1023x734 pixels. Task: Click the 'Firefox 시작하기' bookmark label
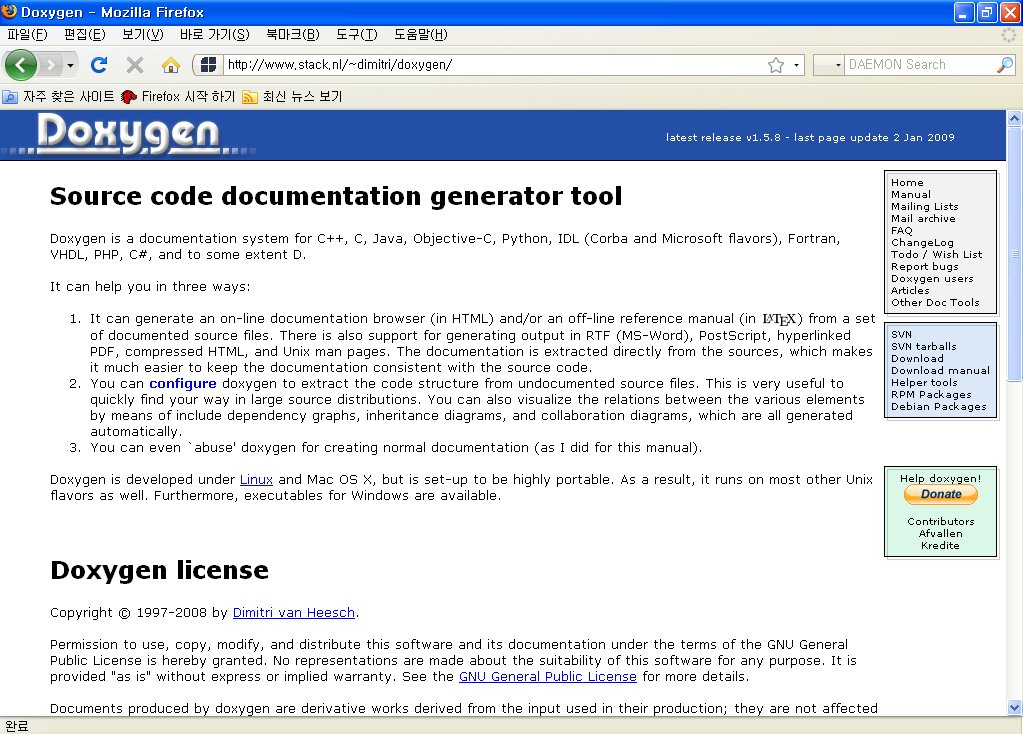click(x=188, y=97)
